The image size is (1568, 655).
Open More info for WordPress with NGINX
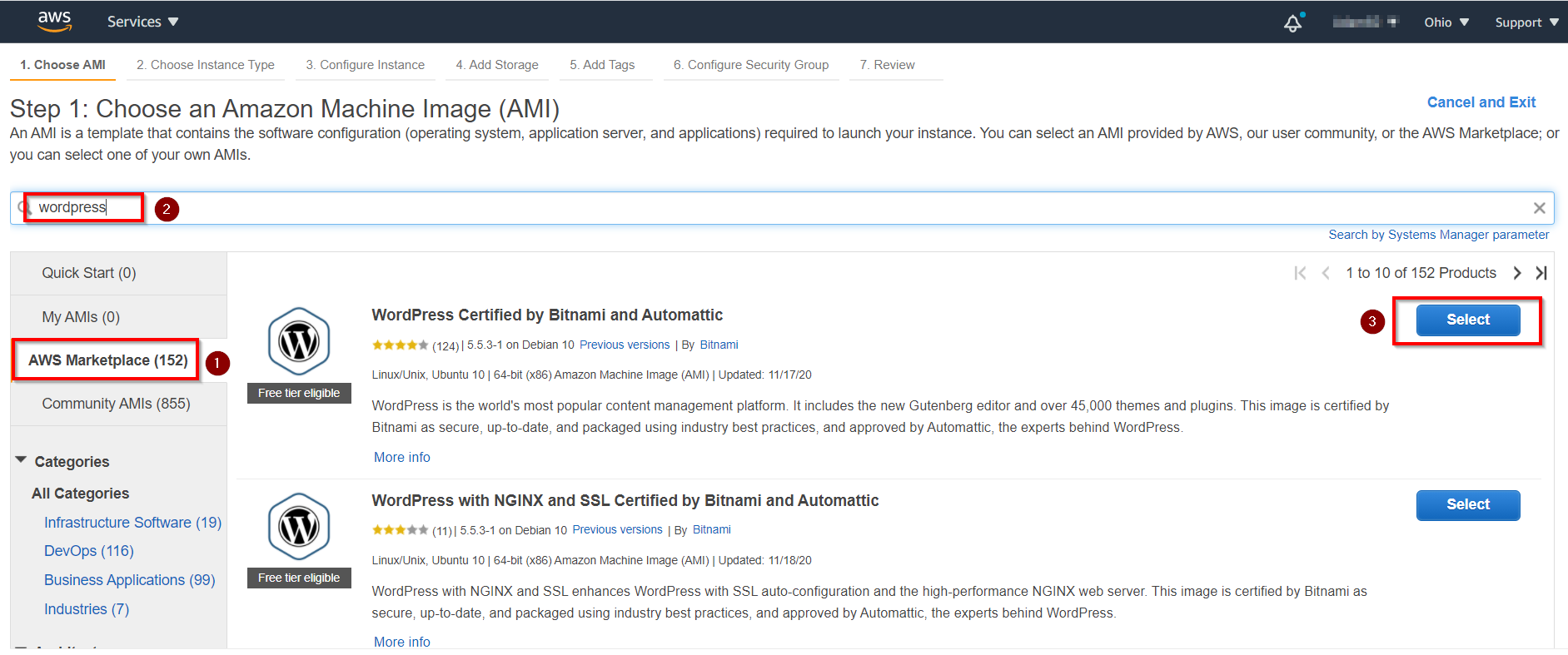click(x=402, y=642)
